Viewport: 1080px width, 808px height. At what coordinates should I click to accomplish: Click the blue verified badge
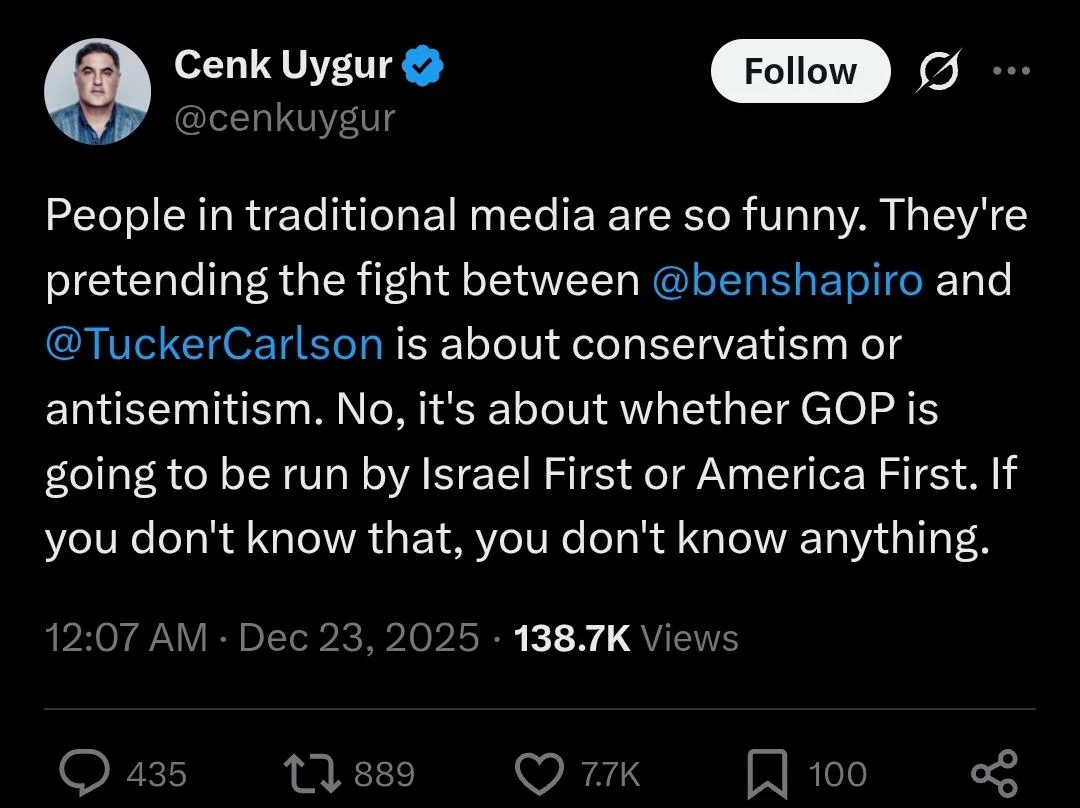click(x=424, y=67)
